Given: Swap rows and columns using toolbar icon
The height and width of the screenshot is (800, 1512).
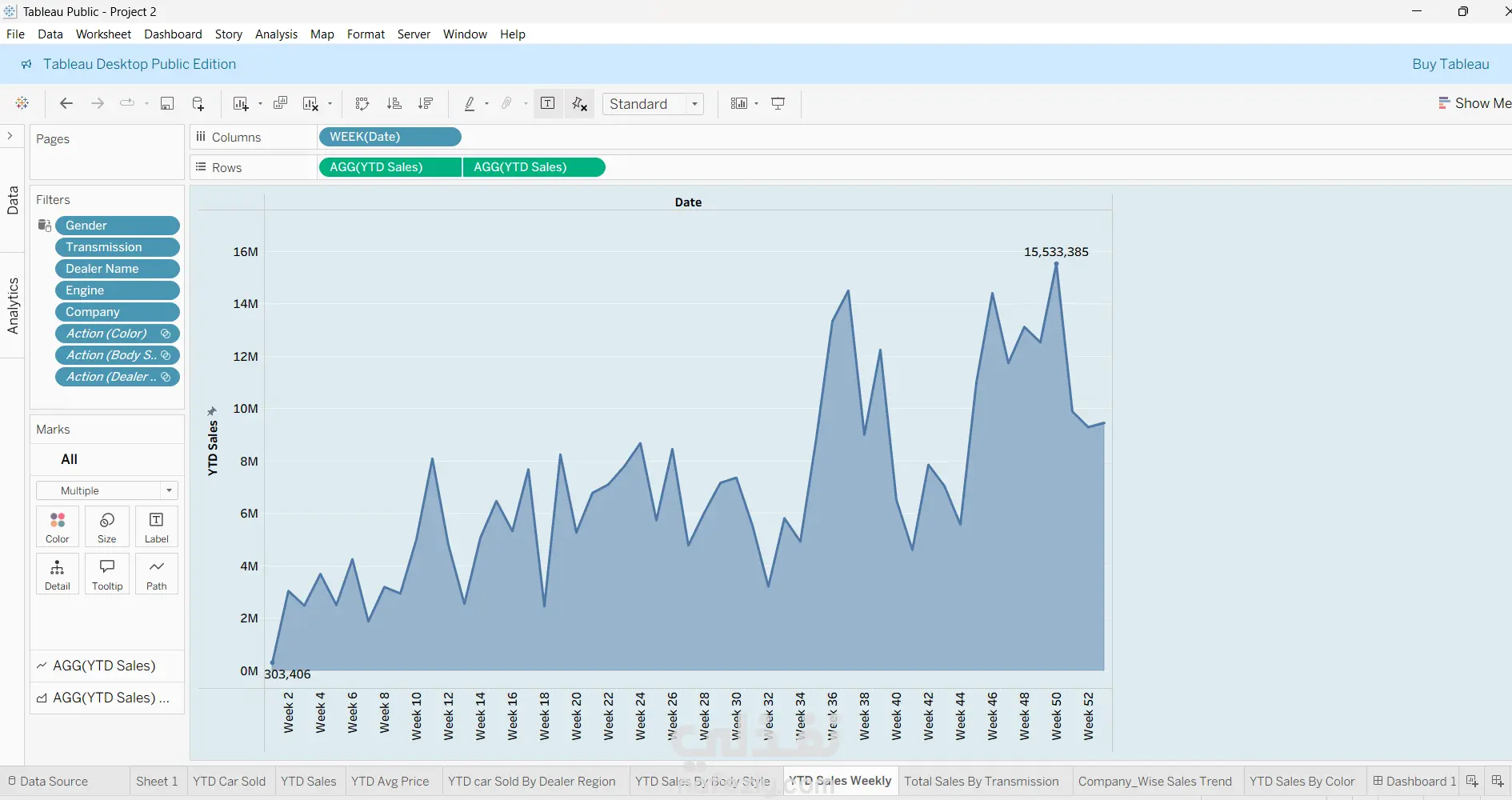Looking at the screenshot, I should pos(362,104).
